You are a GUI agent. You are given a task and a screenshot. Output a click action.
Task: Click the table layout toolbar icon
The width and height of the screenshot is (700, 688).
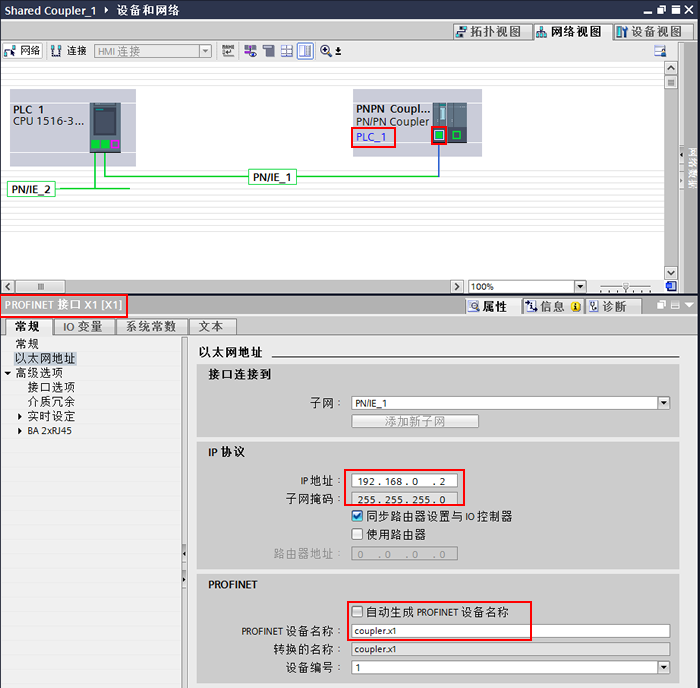[287, 51]
